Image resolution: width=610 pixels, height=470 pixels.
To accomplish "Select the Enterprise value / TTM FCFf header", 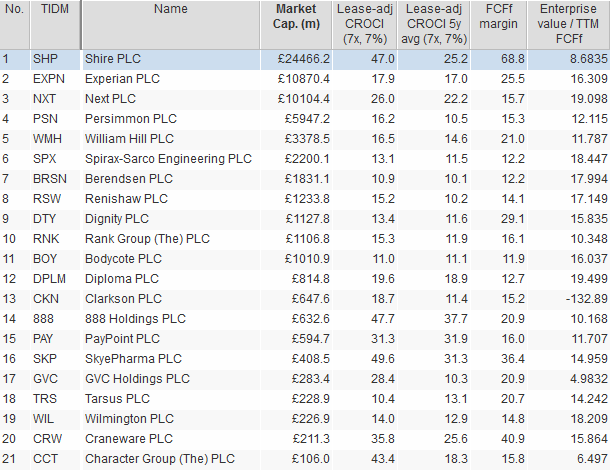I will click(x=568, y=25).
